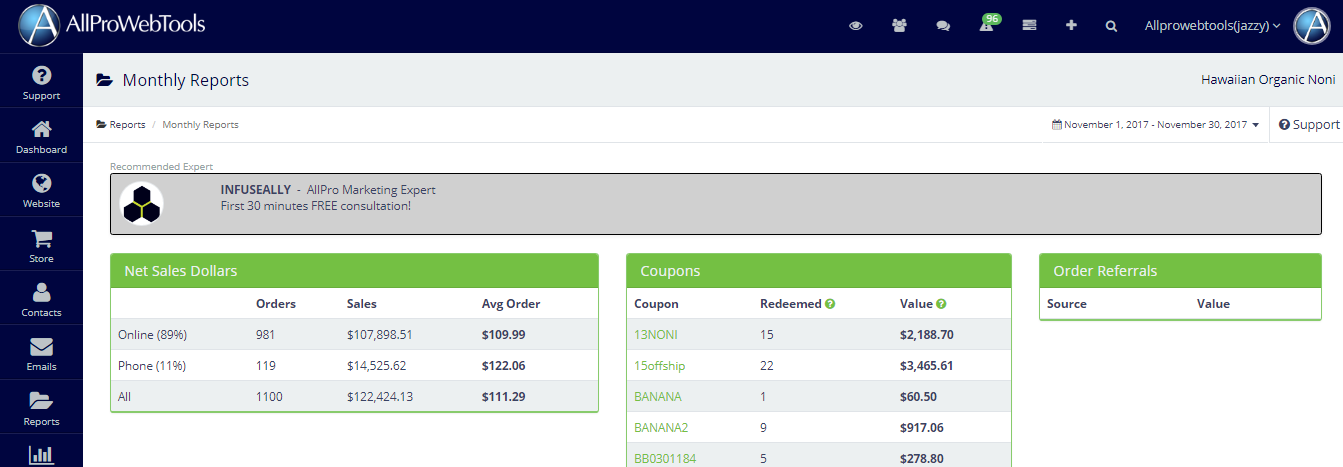Click the bar chart icon in the sidebar
Viewport: 1343px width, 467px height.
tap(41, 454)
